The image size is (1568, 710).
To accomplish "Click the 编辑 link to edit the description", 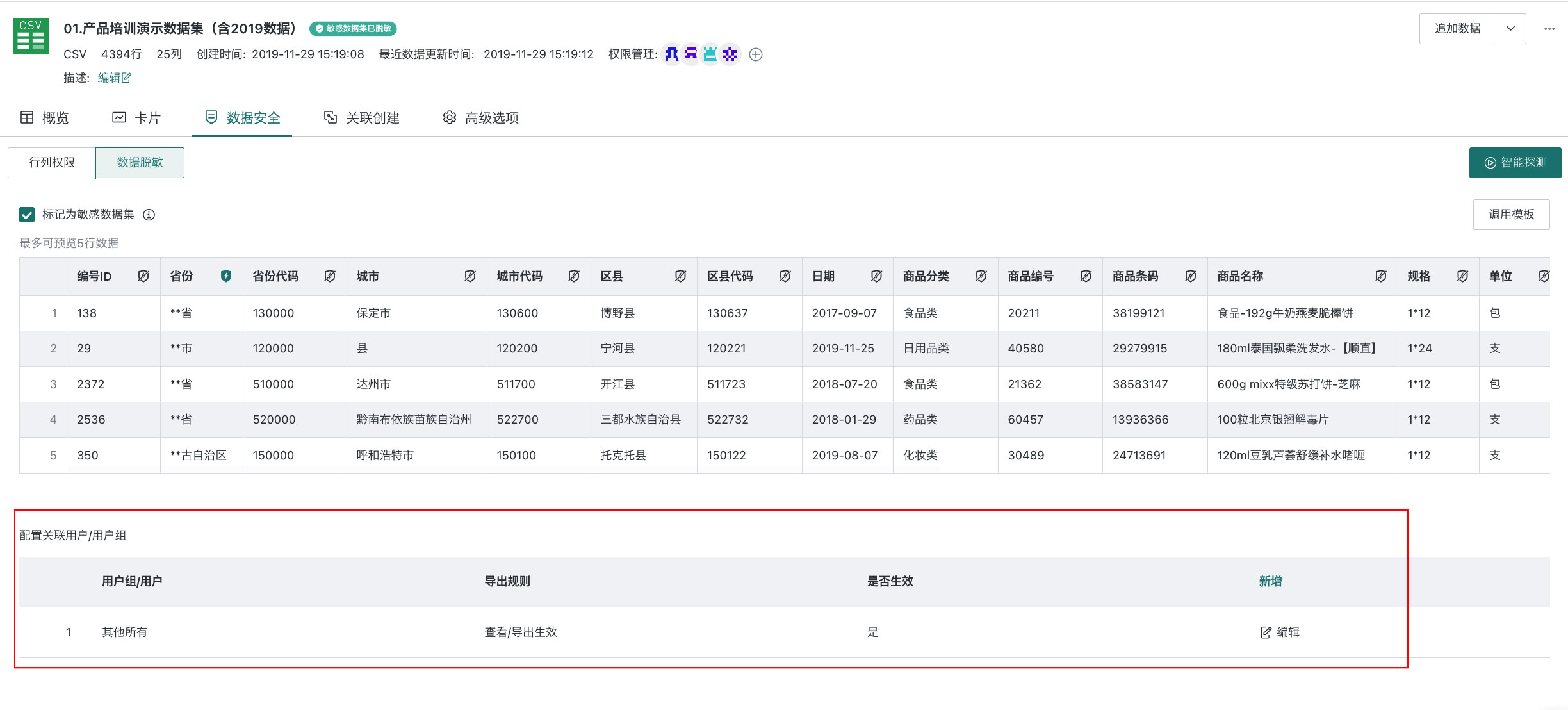I will click(114, 78).
